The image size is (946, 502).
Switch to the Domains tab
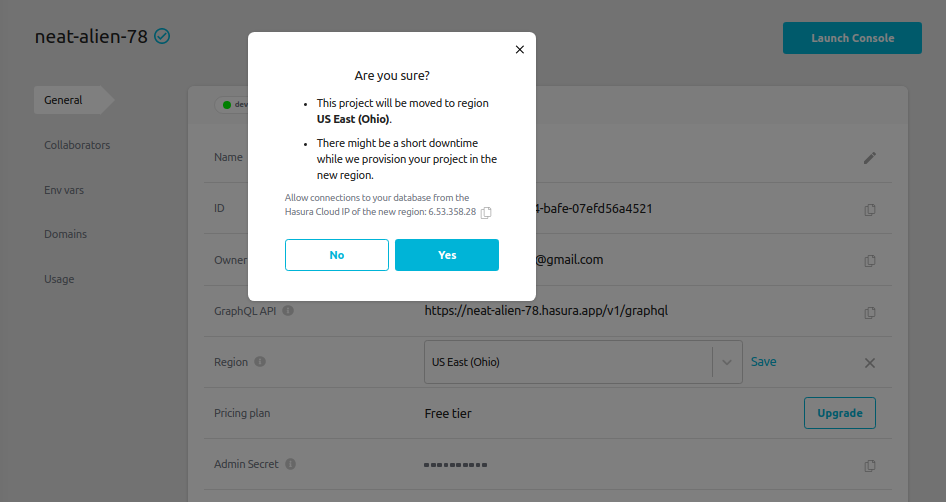tap(65, 234)
